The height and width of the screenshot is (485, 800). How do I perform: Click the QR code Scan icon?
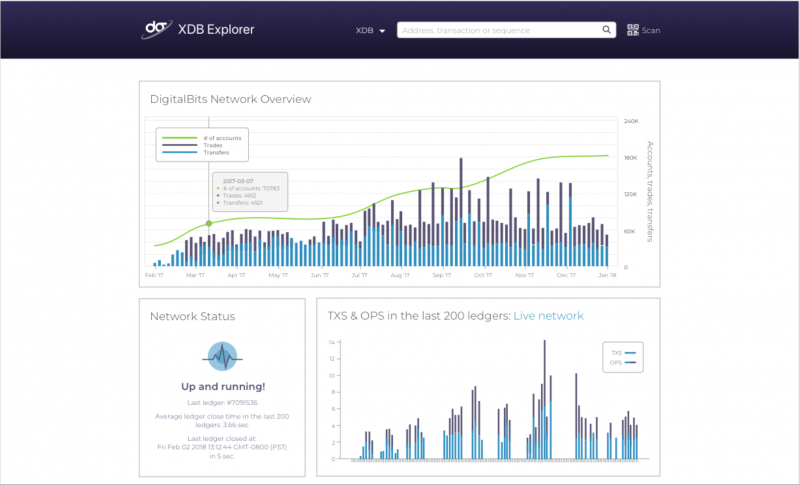pyautogui.click(x=633, y=30)
